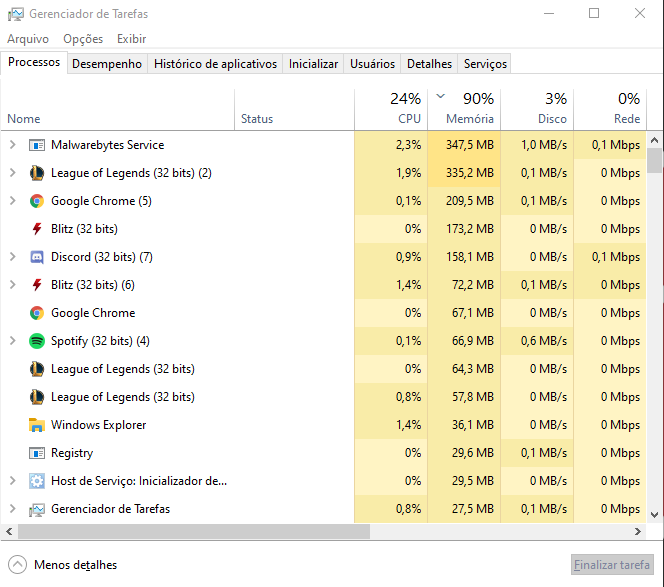Click the Finalizar tarefa button

click(x=612, y=565)
